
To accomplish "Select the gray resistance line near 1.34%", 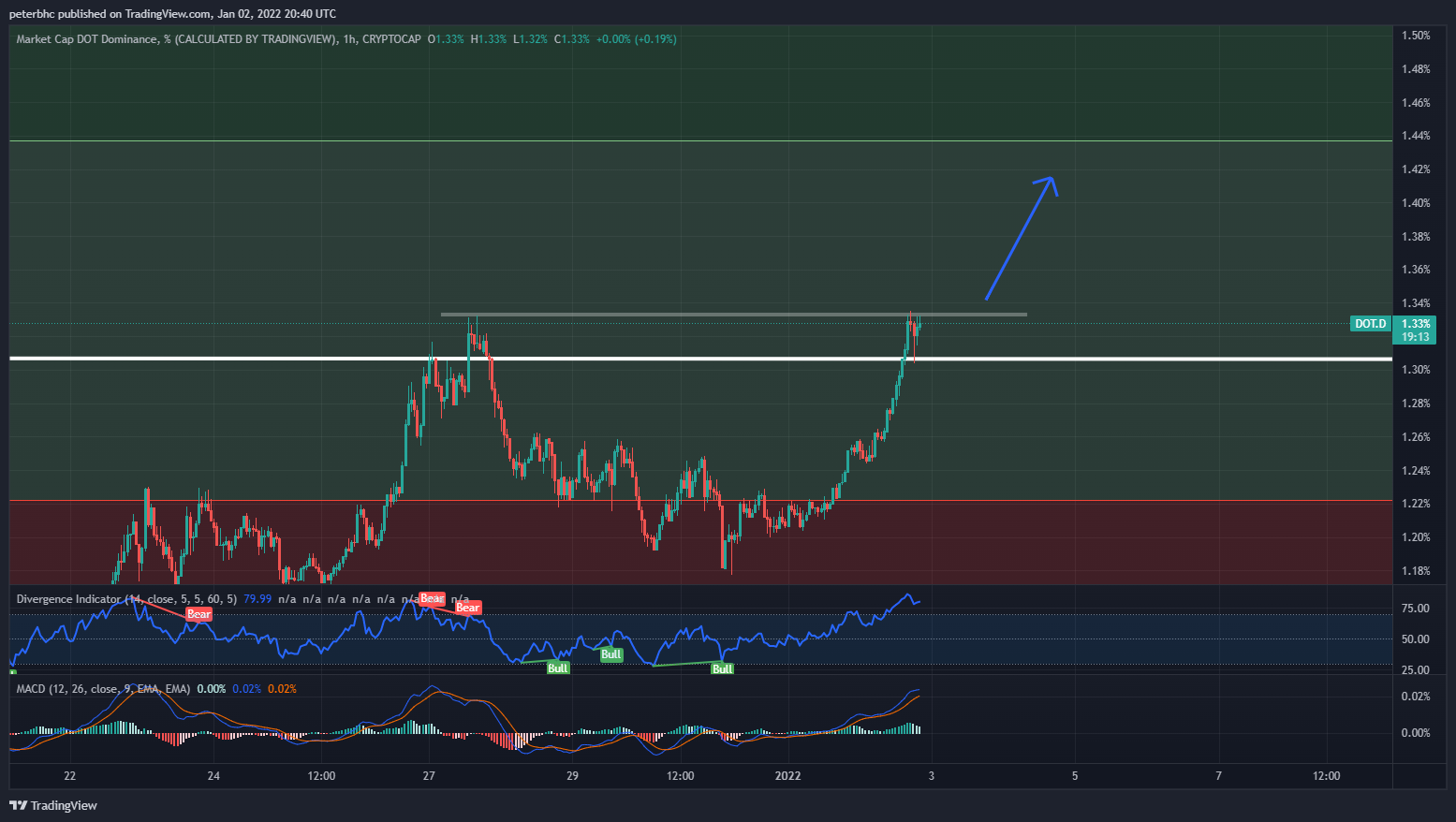I will [734, 315].
